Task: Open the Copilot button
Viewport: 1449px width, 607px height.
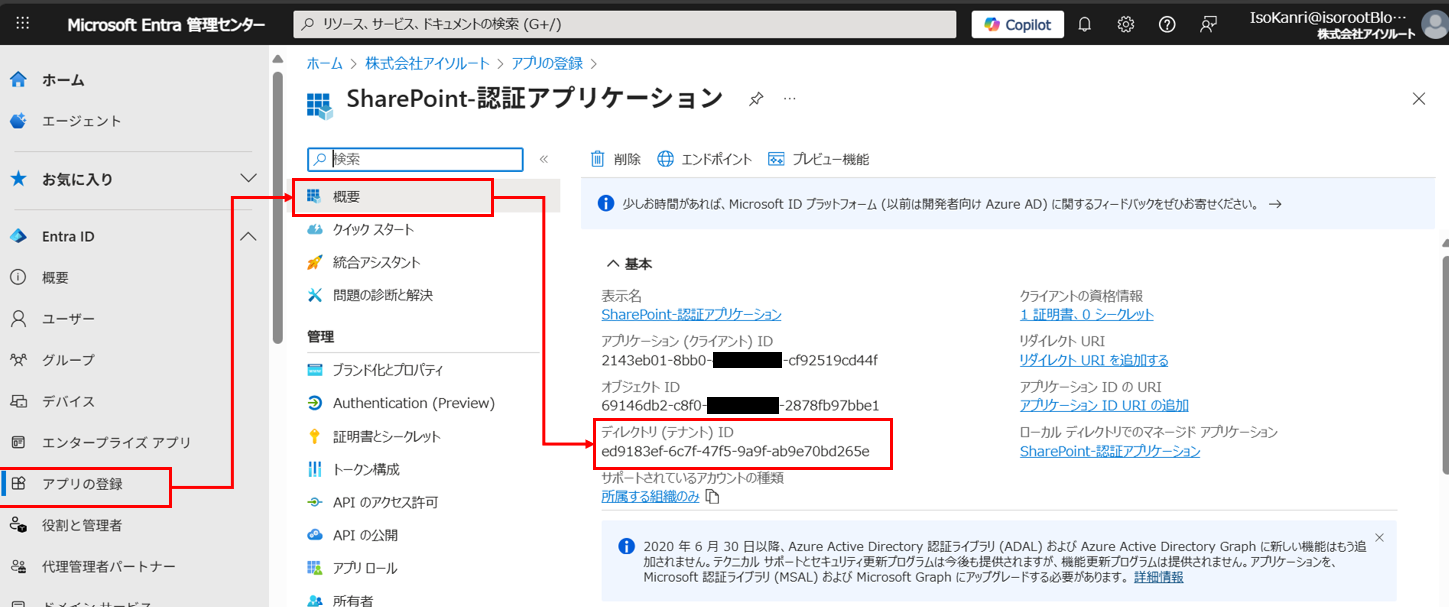Action: 1017,25
